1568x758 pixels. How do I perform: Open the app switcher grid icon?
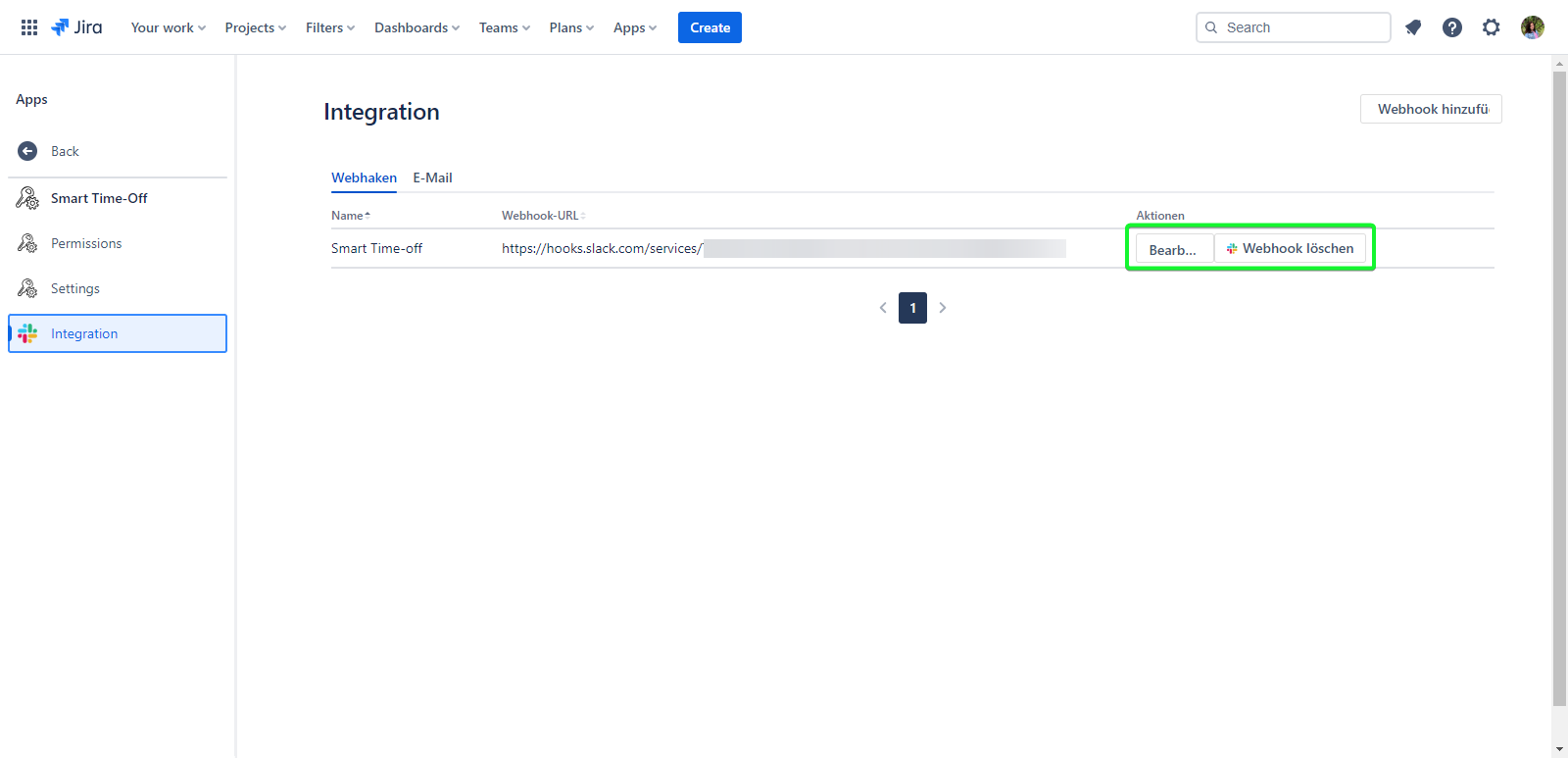tap(29, 27)
